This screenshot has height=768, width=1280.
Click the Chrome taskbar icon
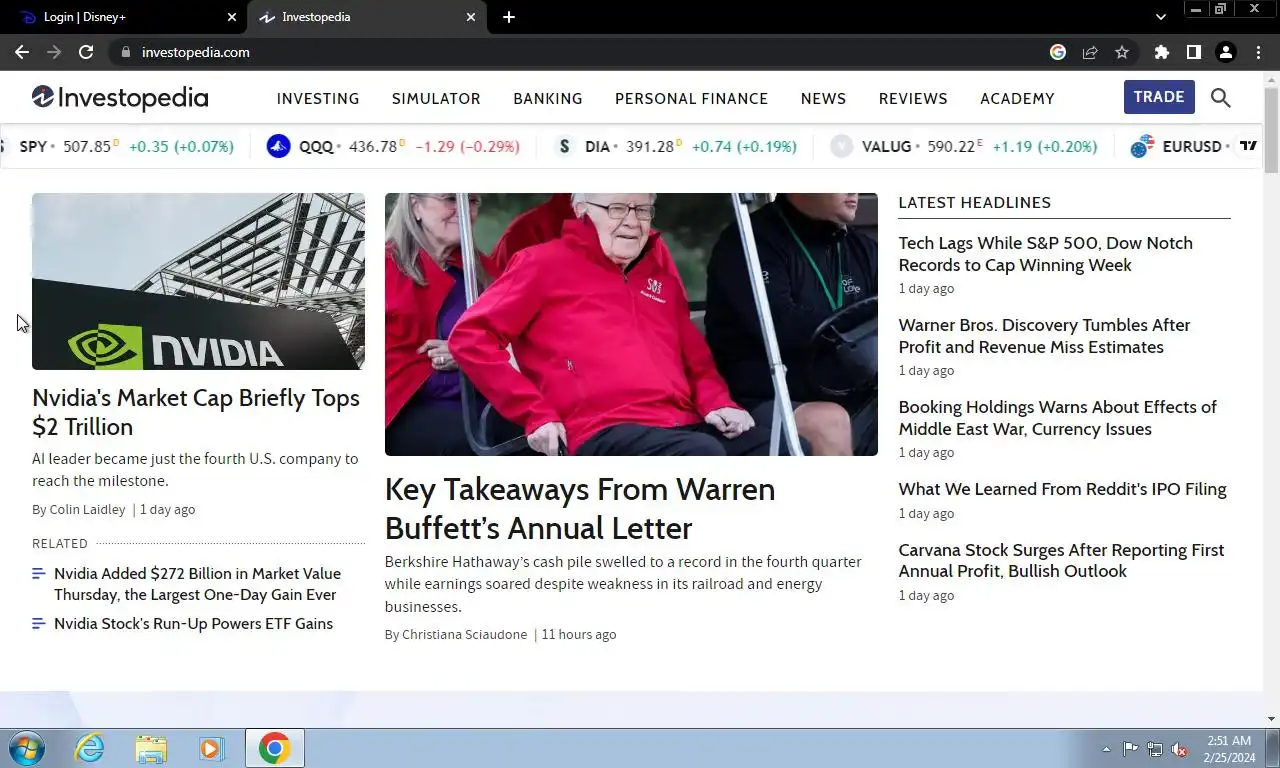[x=274, y=748]
